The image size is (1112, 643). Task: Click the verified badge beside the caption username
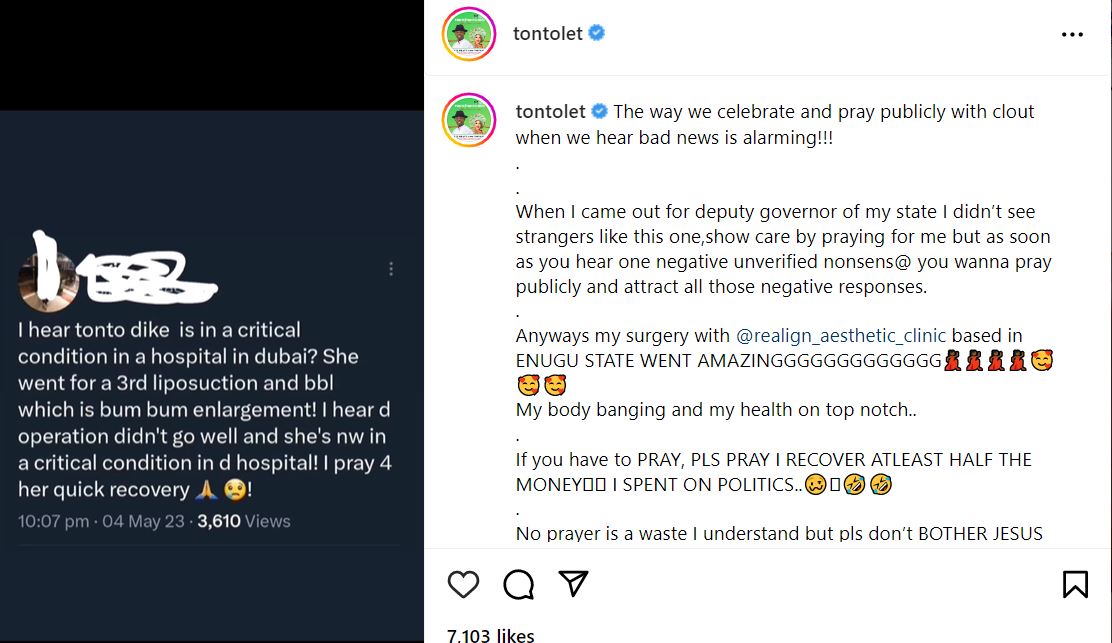click(600, 111)
